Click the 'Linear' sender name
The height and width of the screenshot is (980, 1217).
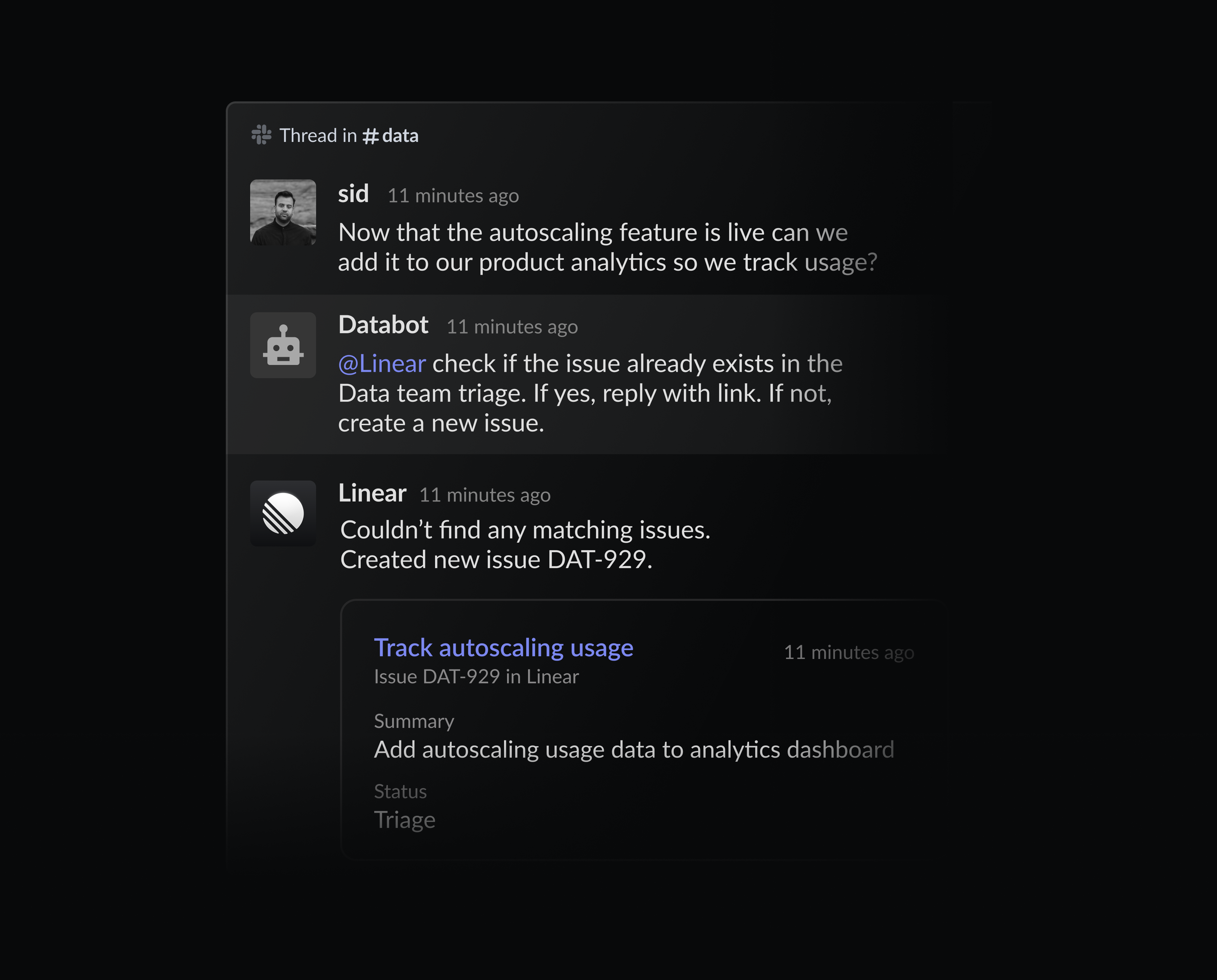(372, 493)
